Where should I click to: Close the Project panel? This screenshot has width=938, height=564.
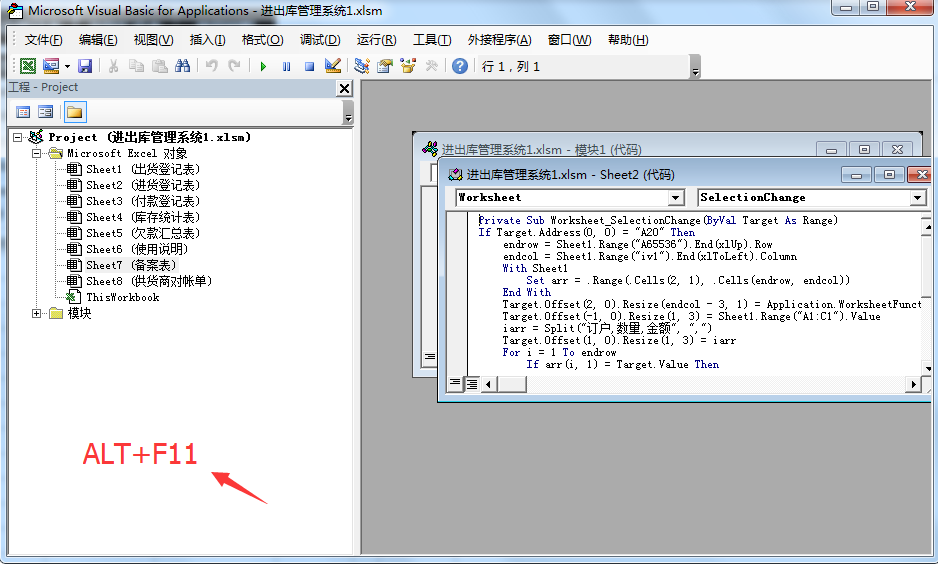click(x=345, y=89)
